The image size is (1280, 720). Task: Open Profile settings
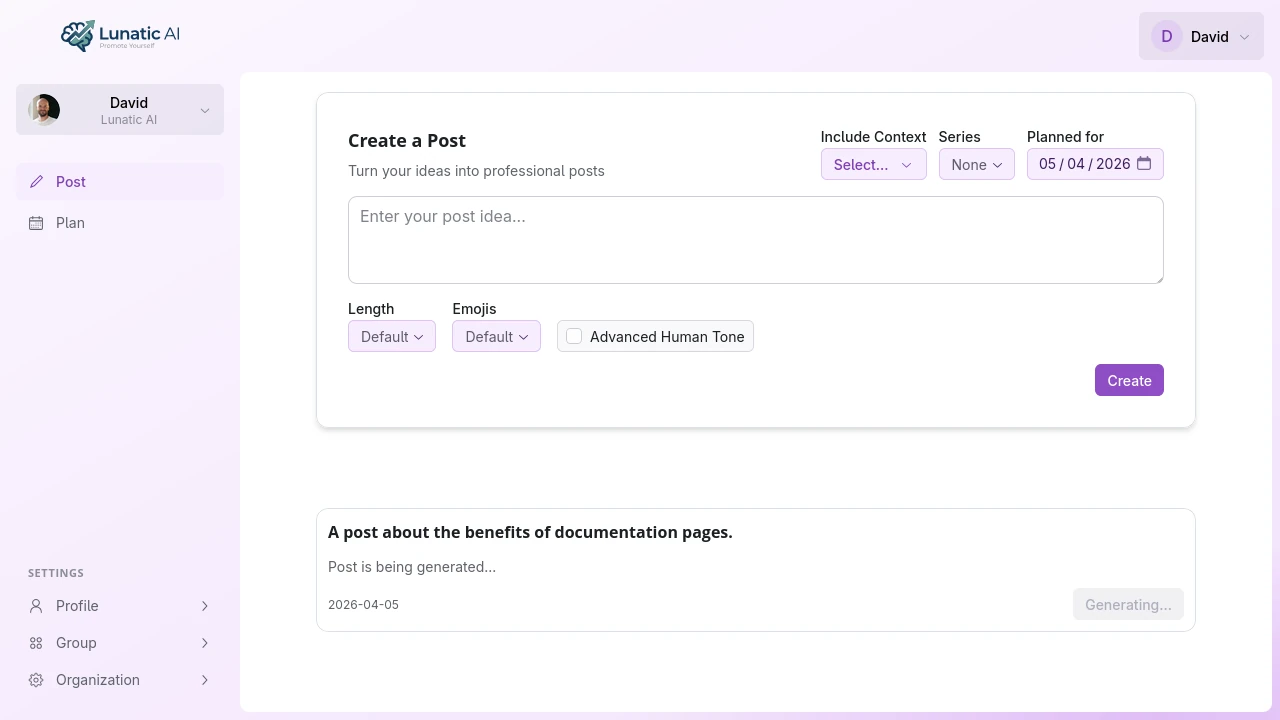[120, 605]
